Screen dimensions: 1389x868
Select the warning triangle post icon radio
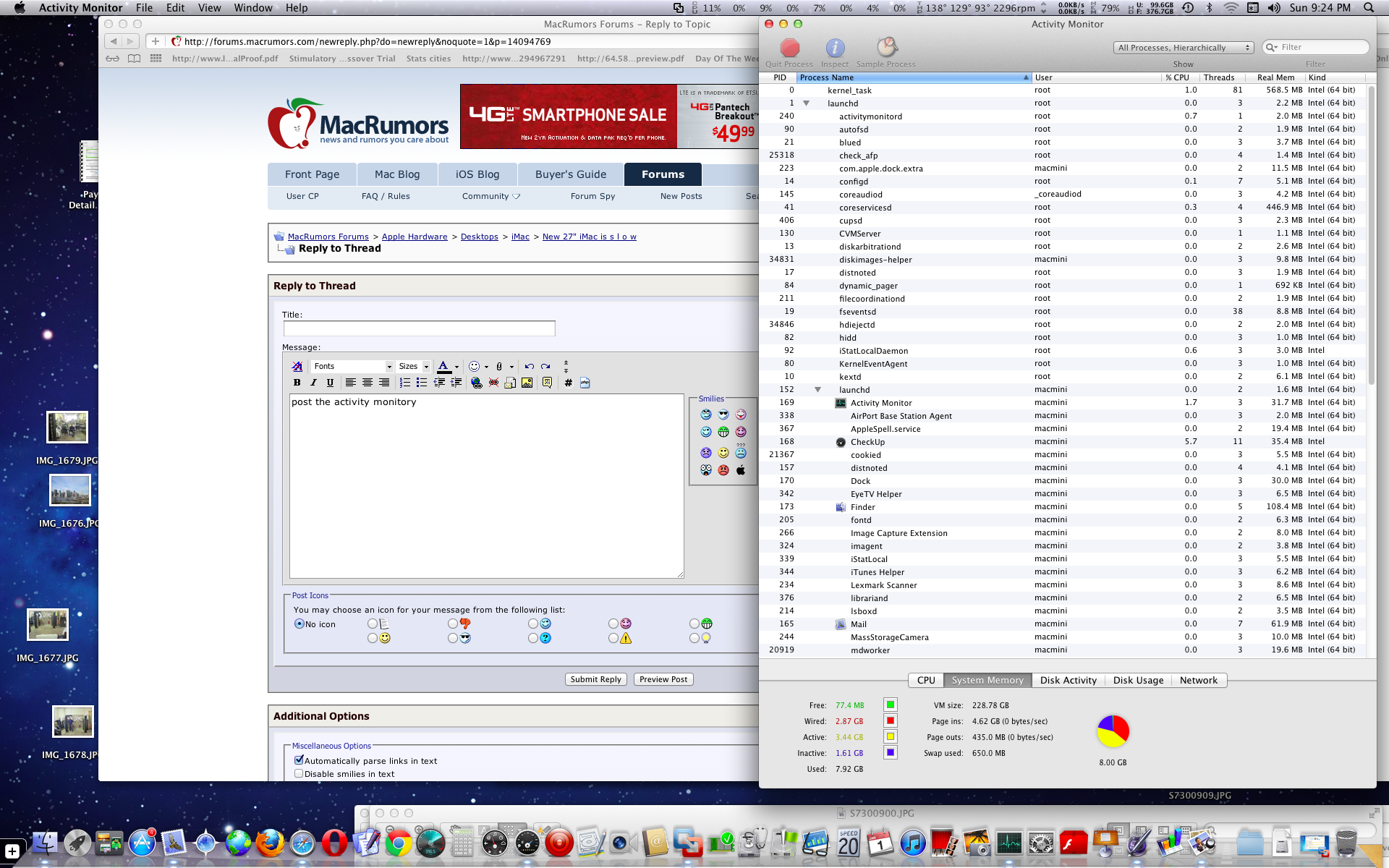click(613, 638)
